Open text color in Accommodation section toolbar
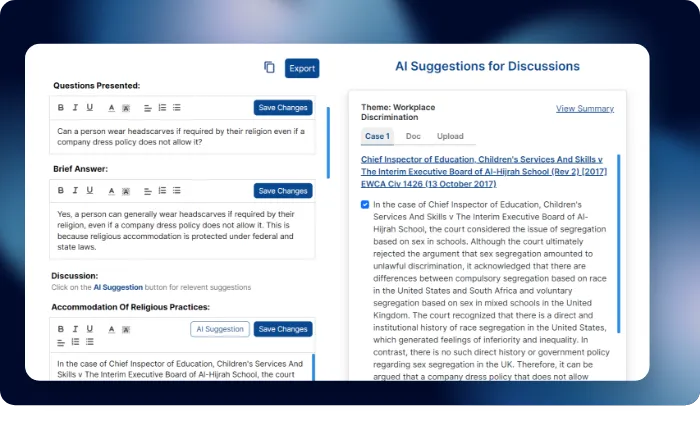 coord(112,329)
